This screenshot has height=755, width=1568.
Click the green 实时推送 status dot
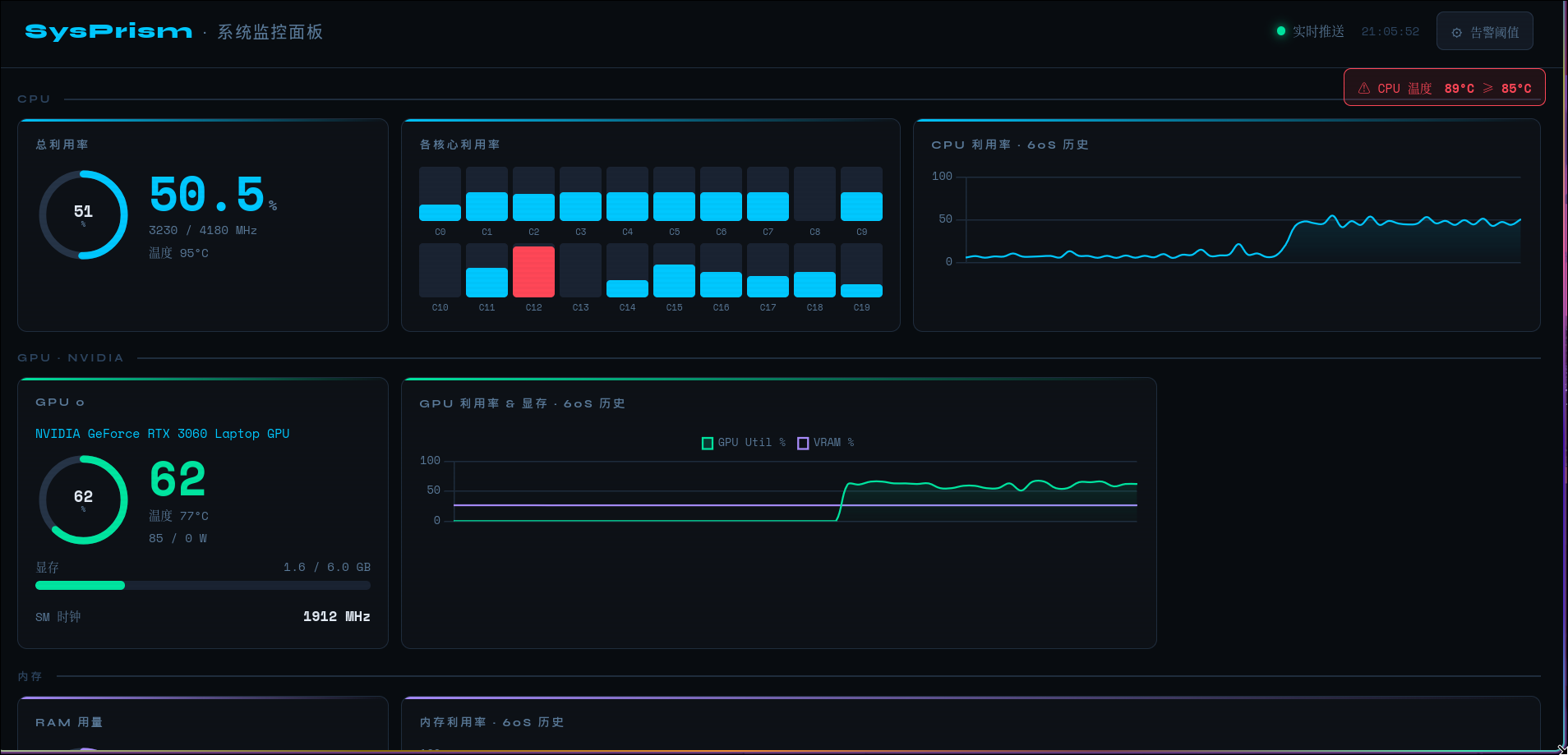click(x=1280, y=31)
